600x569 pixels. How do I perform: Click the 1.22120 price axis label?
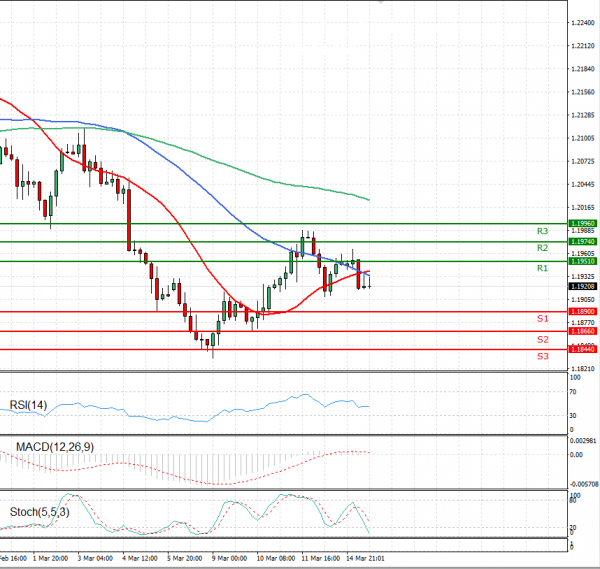pos(583,46)
